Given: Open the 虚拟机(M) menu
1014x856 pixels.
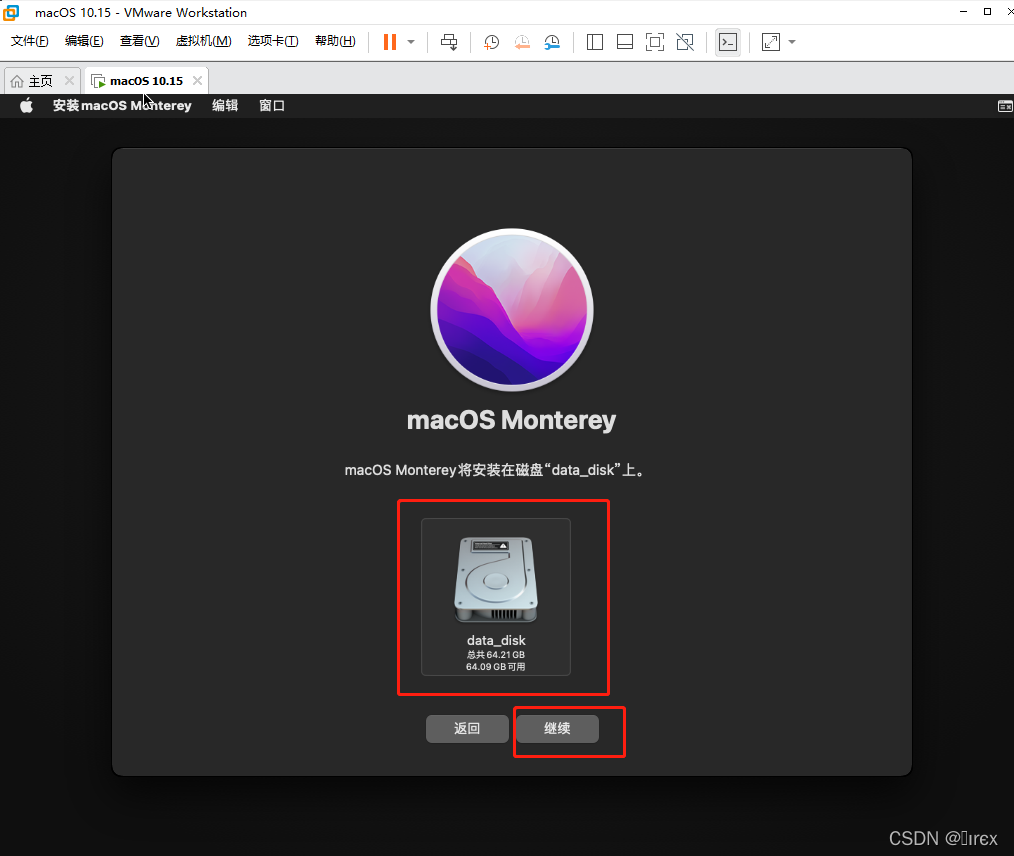Looking at the screenshot, I should [x=204, y=41].
